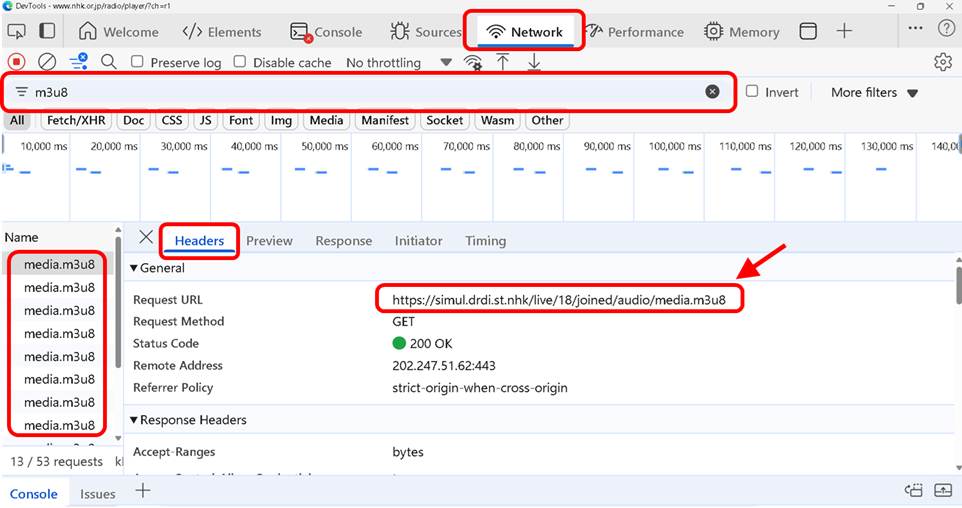Toggle the Disable cache checkbox
The width and height of the screenshot is (962, 508).
pos(240,62)
